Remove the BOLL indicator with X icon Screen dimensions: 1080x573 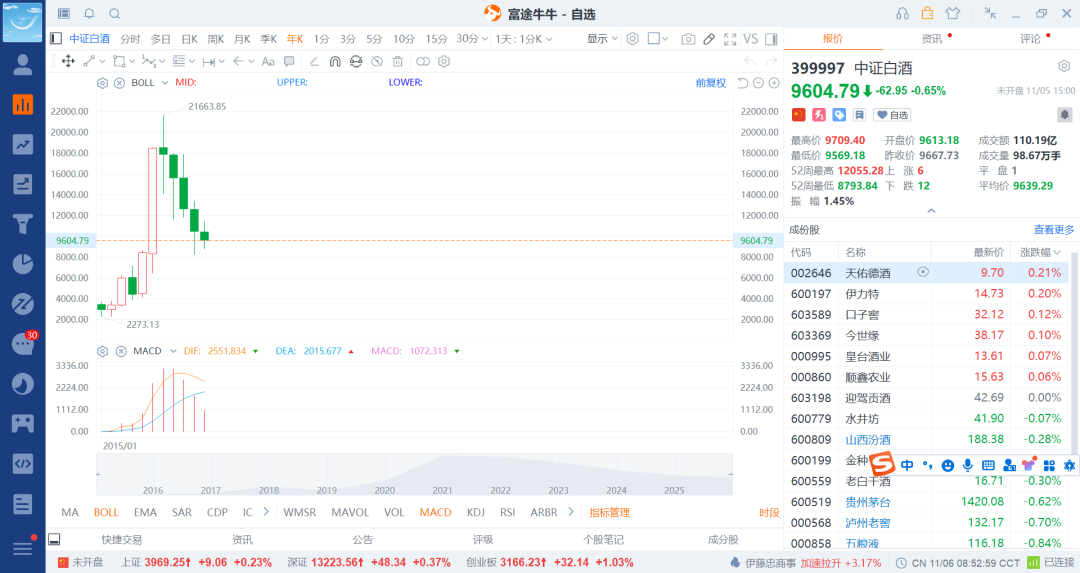tap(119, 83)
